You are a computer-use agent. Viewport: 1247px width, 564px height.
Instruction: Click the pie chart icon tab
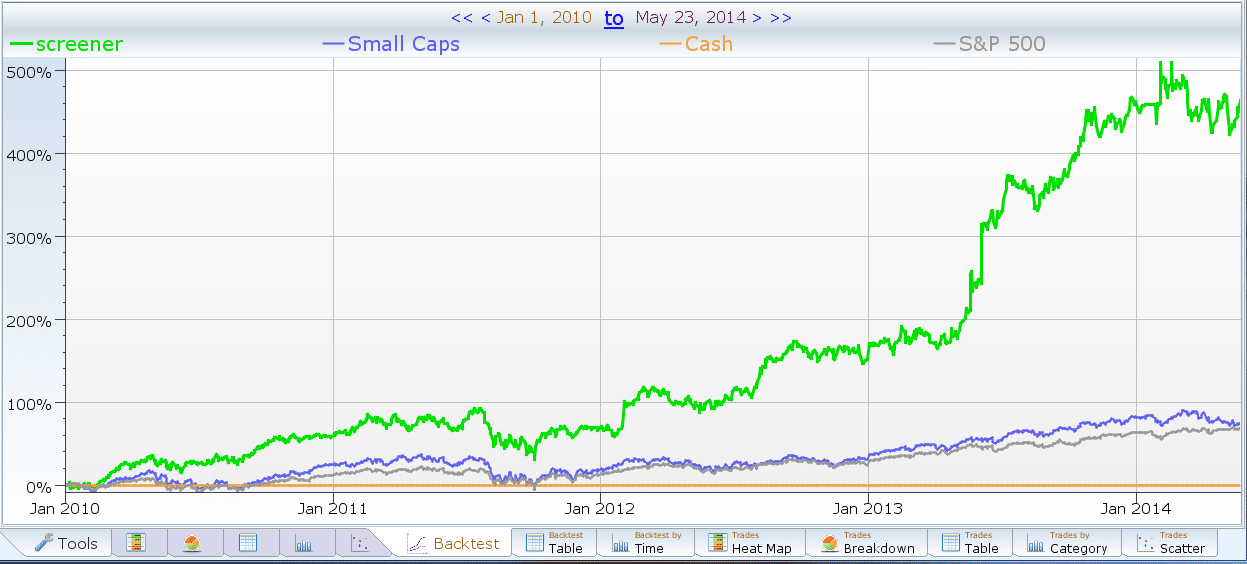tap(193, 543)
